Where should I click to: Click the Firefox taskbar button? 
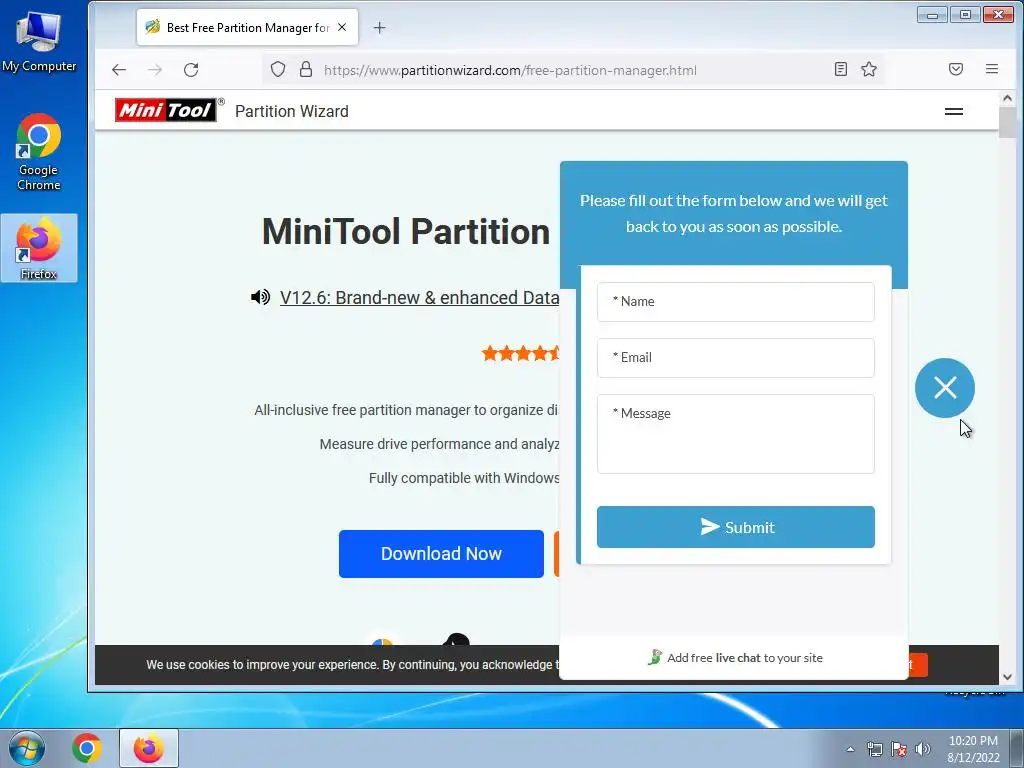[x=149, y=748]
